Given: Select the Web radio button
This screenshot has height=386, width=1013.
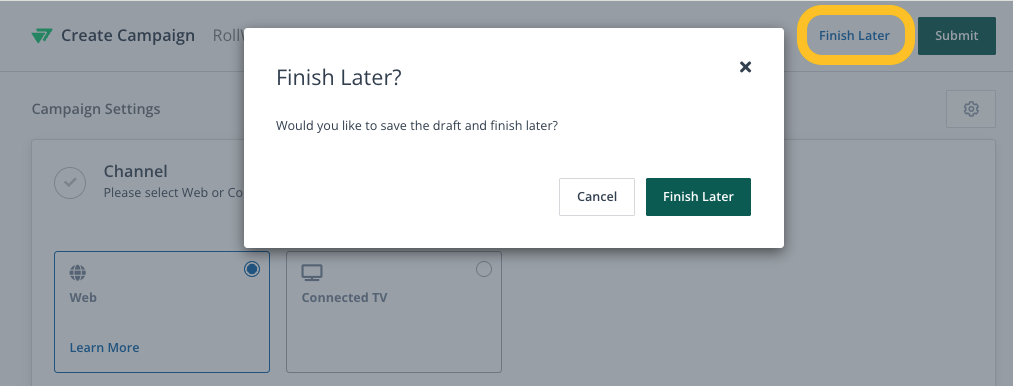Looking at the screenshot, I should click(252, 269).
